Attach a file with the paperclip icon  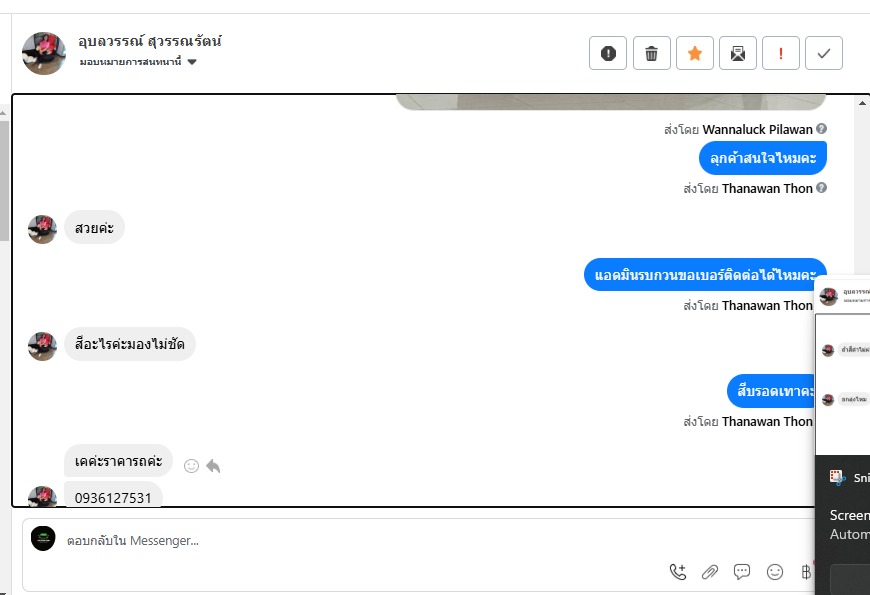[710, 572]
